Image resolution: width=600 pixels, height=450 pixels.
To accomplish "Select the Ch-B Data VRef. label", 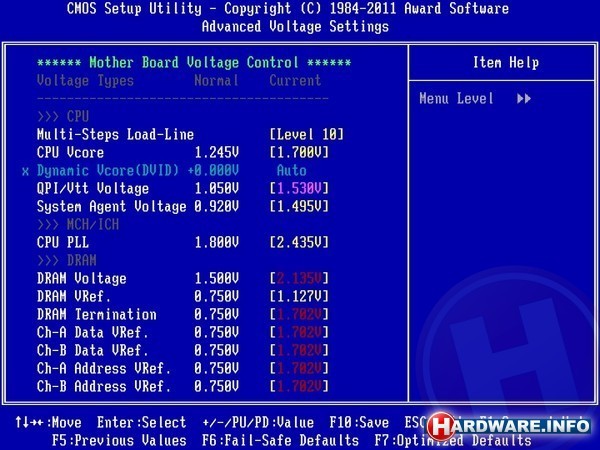I will point(93,351).
